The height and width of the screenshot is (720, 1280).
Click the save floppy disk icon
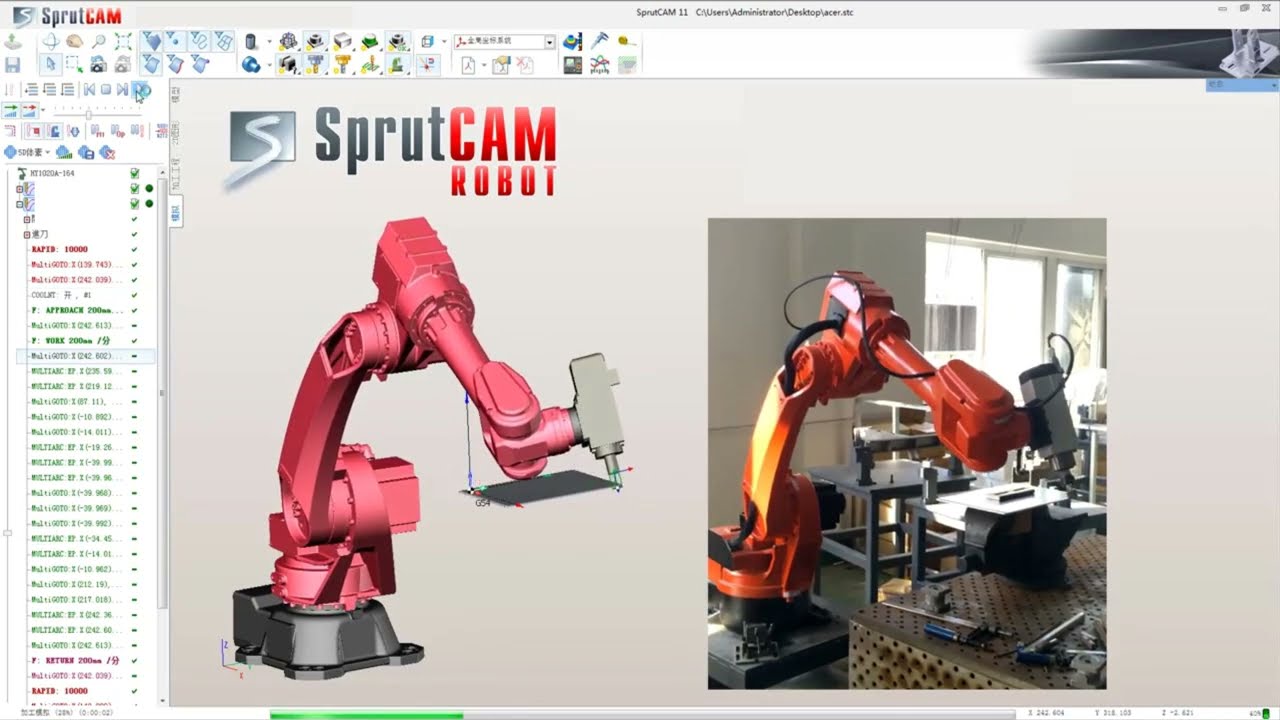tap(12, 65)
